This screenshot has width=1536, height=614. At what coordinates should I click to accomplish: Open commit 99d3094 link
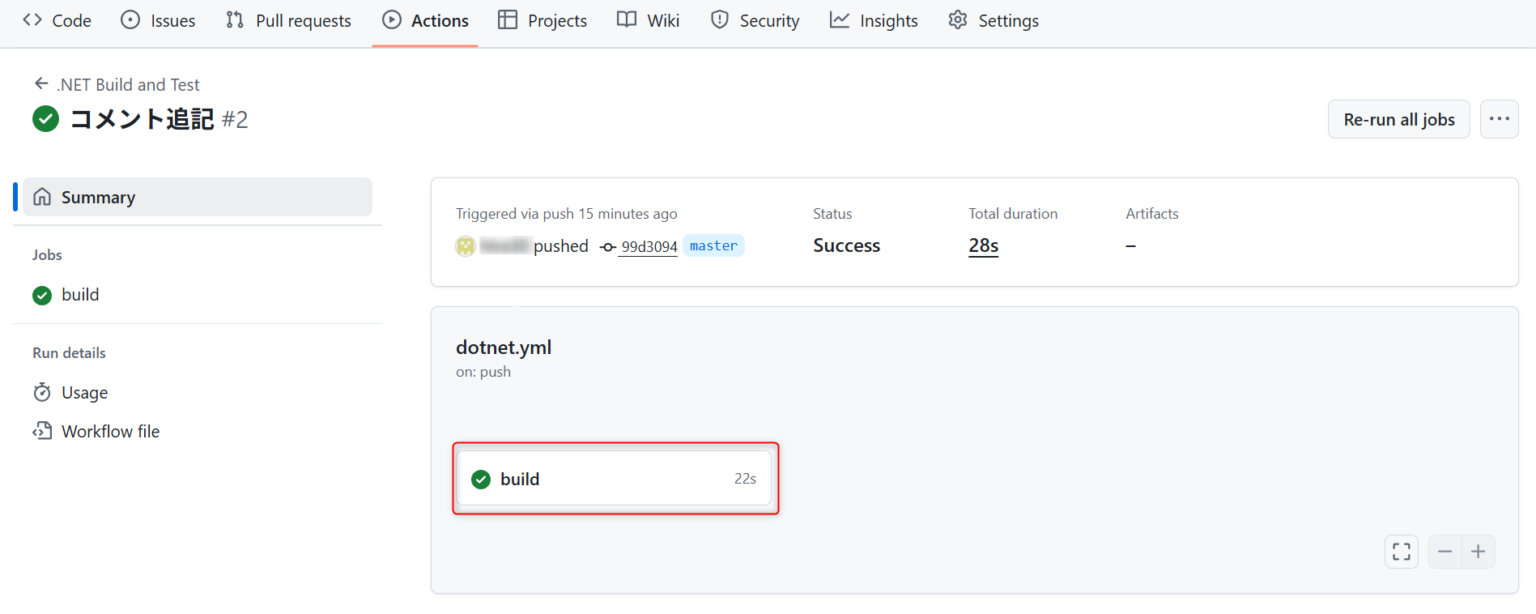(647, 247)
